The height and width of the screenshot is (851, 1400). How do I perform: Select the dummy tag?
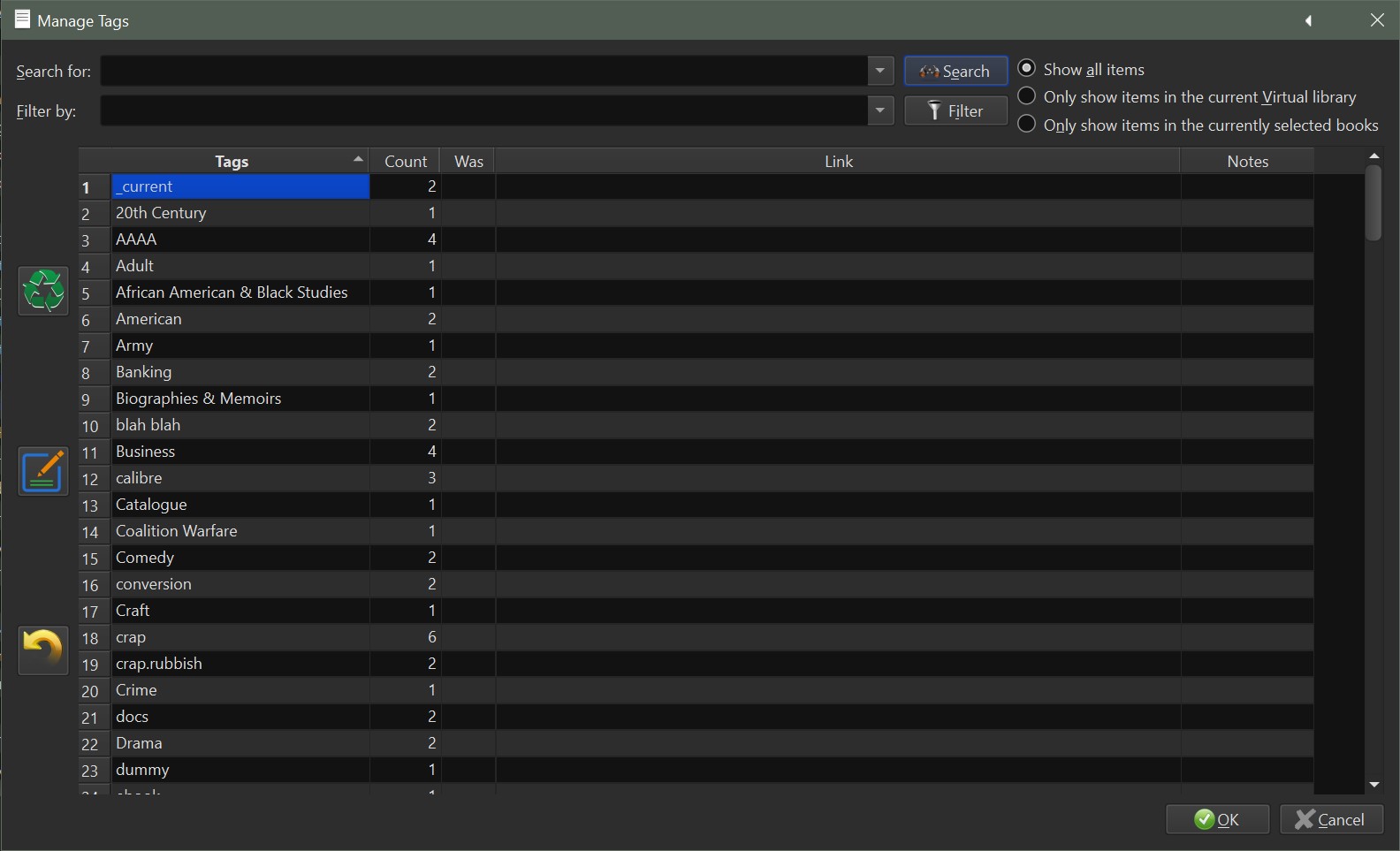tap(240, 770)
